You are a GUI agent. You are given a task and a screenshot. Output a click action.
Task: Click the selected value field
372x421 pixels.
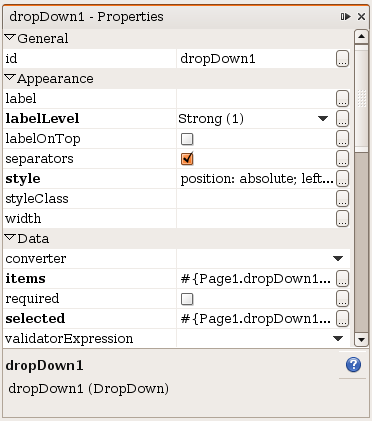(256, 319)
